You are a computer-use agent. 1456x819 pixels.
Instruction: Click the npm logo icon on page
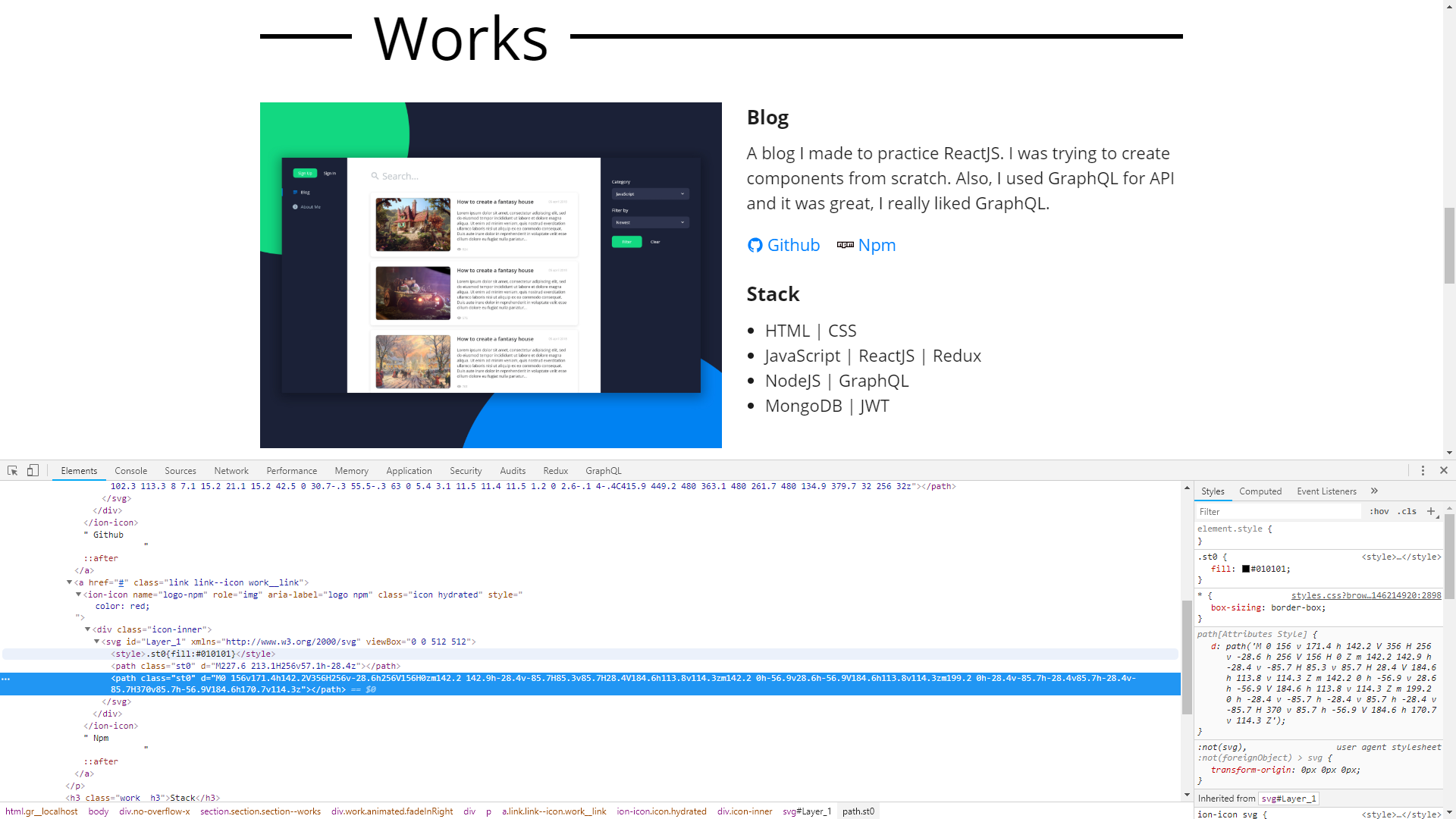click(846, 245)
